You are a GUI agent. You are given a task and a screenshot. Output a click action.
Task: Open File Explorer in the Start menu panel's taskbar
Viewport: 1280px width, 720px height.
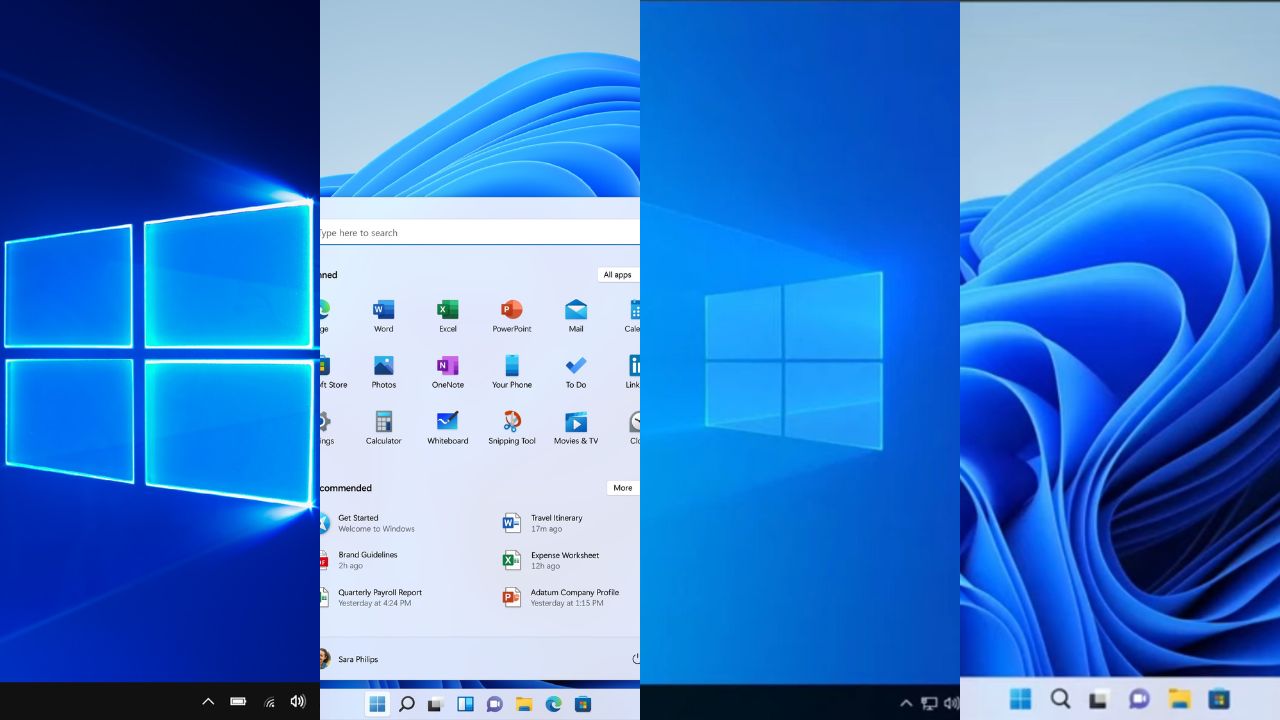pyautogui.click(x=523, y=704)
